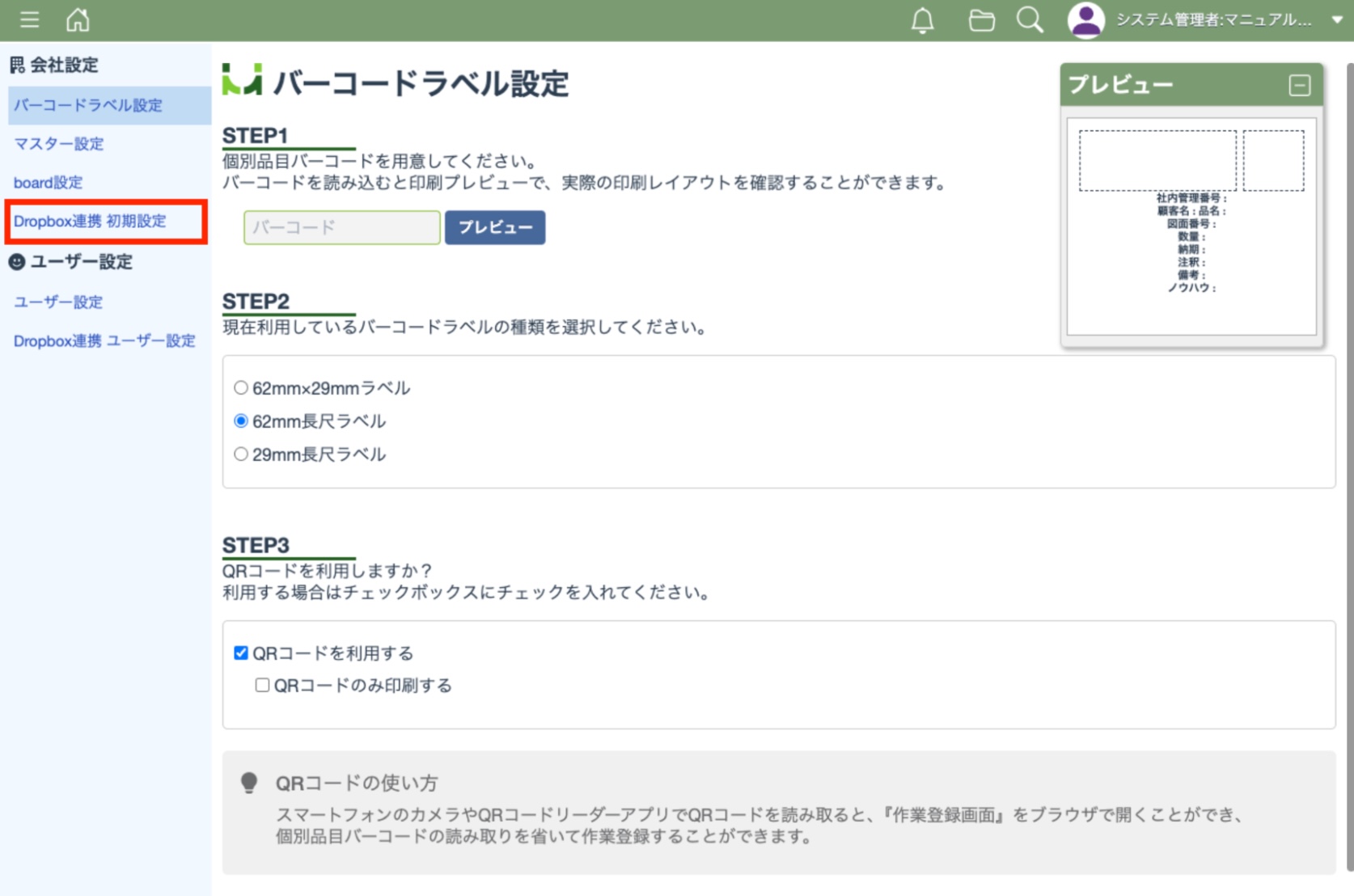The height and width of the screenshot is (896, 1354).
Task: Select 29mm長尺ラベル radio option
Action: coord(241,454)
